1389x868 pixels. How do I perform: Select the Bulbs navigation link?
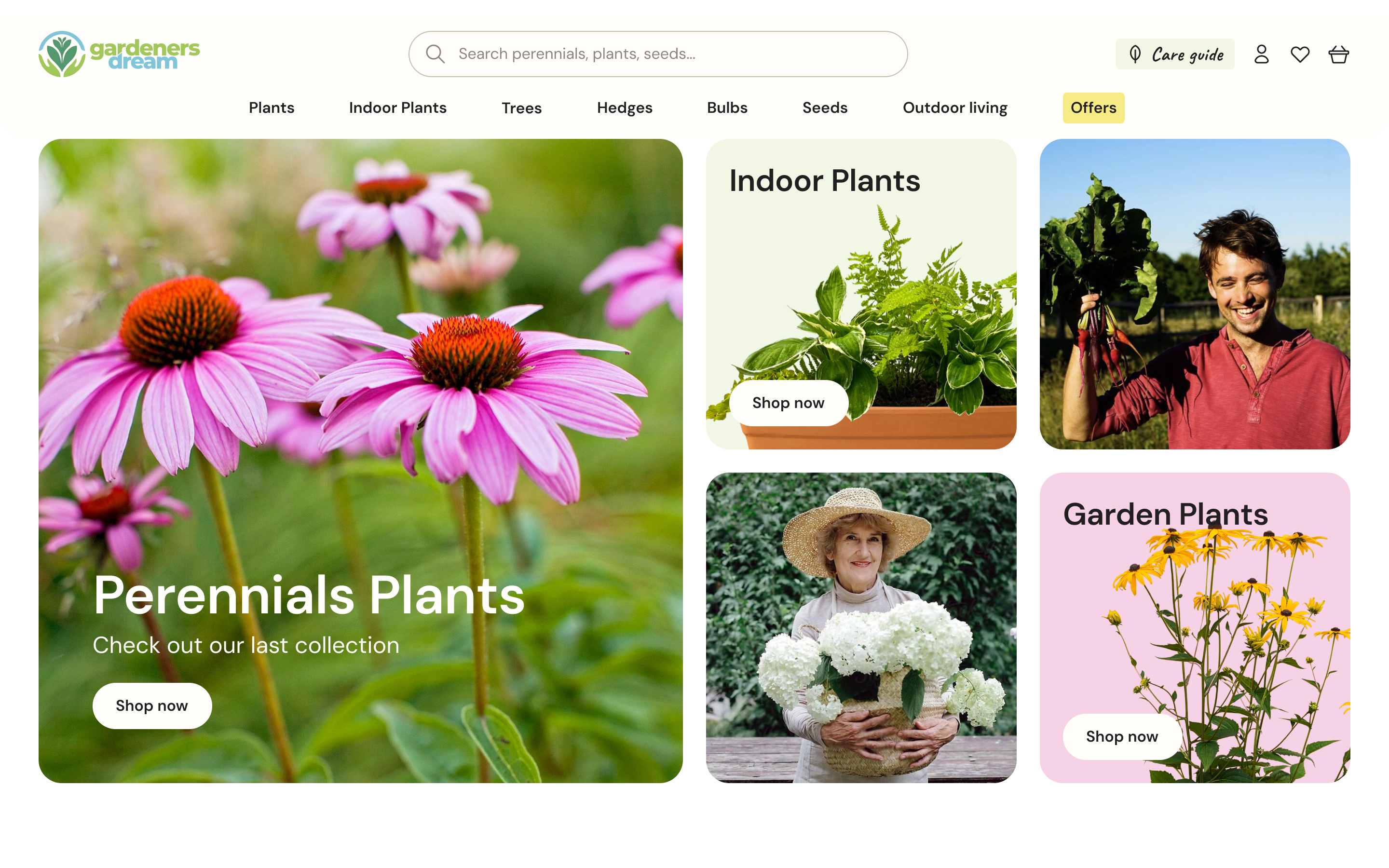click(x=727, y=108)
